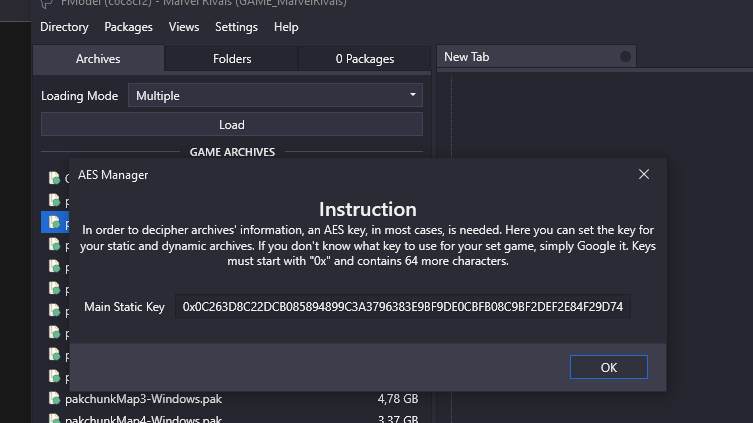Click the pakchunkMap3-Windows.pak file icon
This screenshot has width=753, height=423.
54,399
